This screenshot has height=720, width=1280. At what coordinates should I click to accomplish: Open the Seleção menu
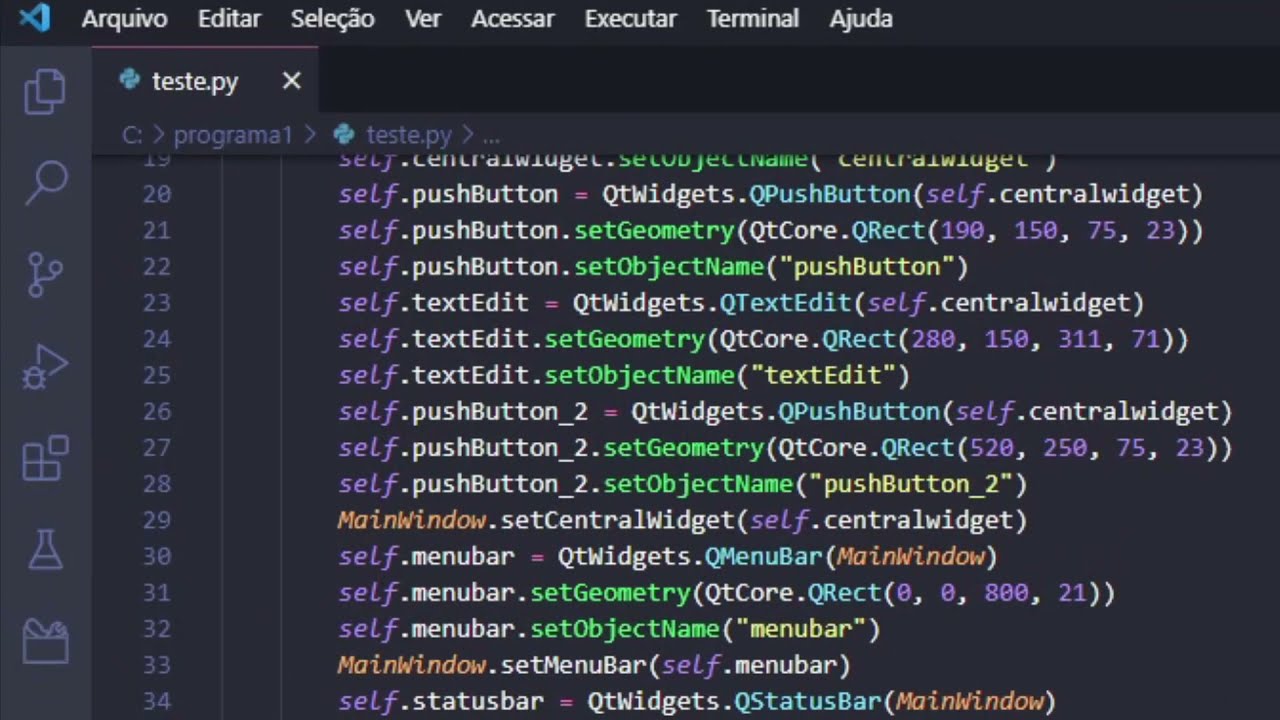pyautogui.click(x=333, y=19)
